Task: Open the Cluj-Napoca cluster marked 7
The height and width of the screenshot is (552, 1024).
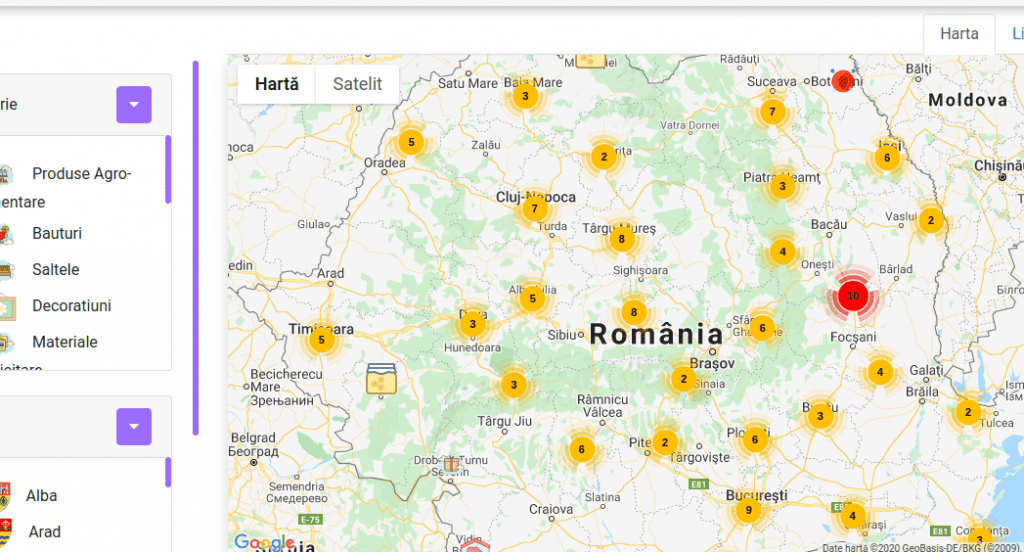Action: (534, 208)
